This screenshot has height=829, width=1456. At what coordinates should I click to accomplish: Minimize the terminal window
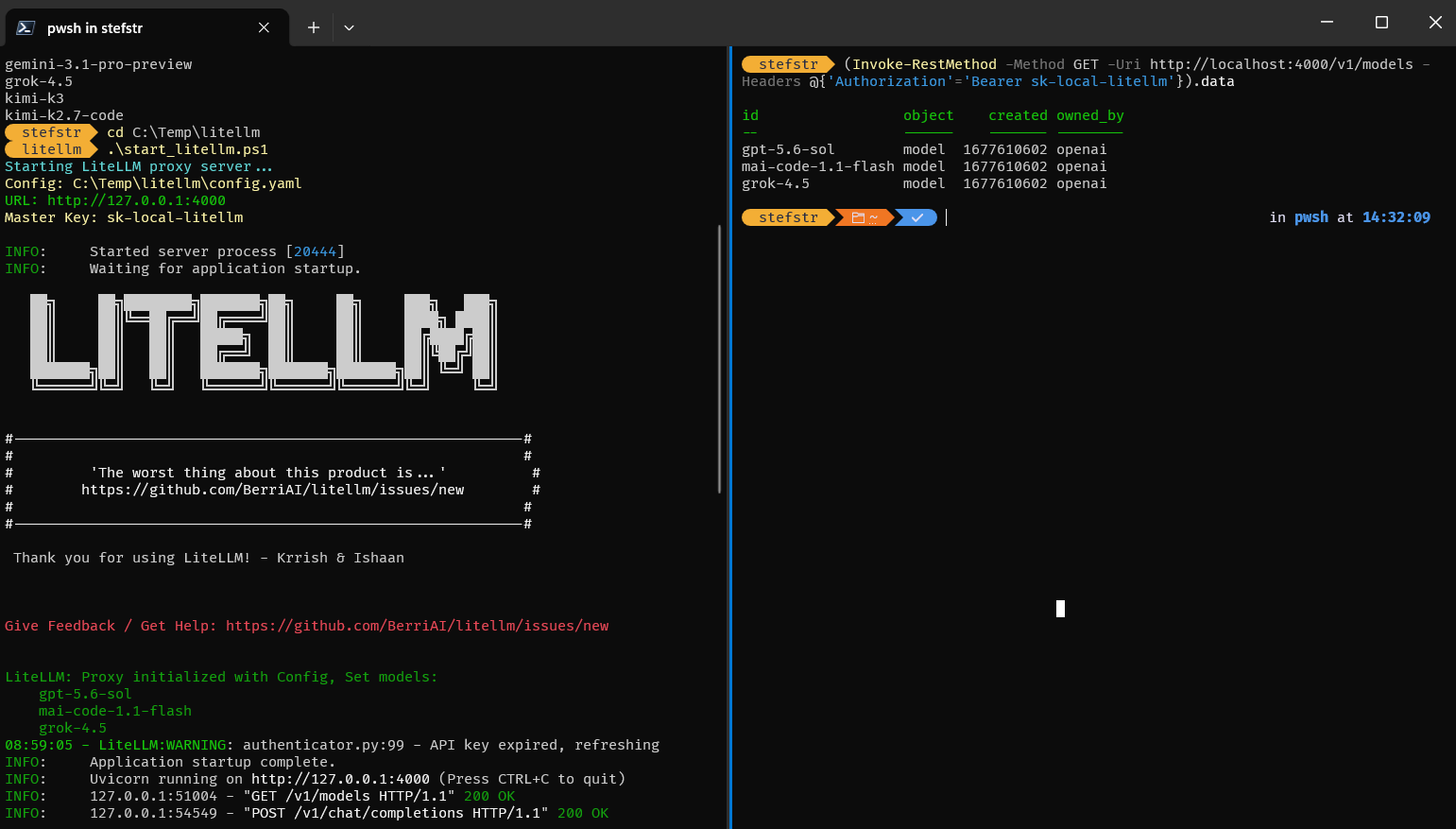click(1328, 22)
